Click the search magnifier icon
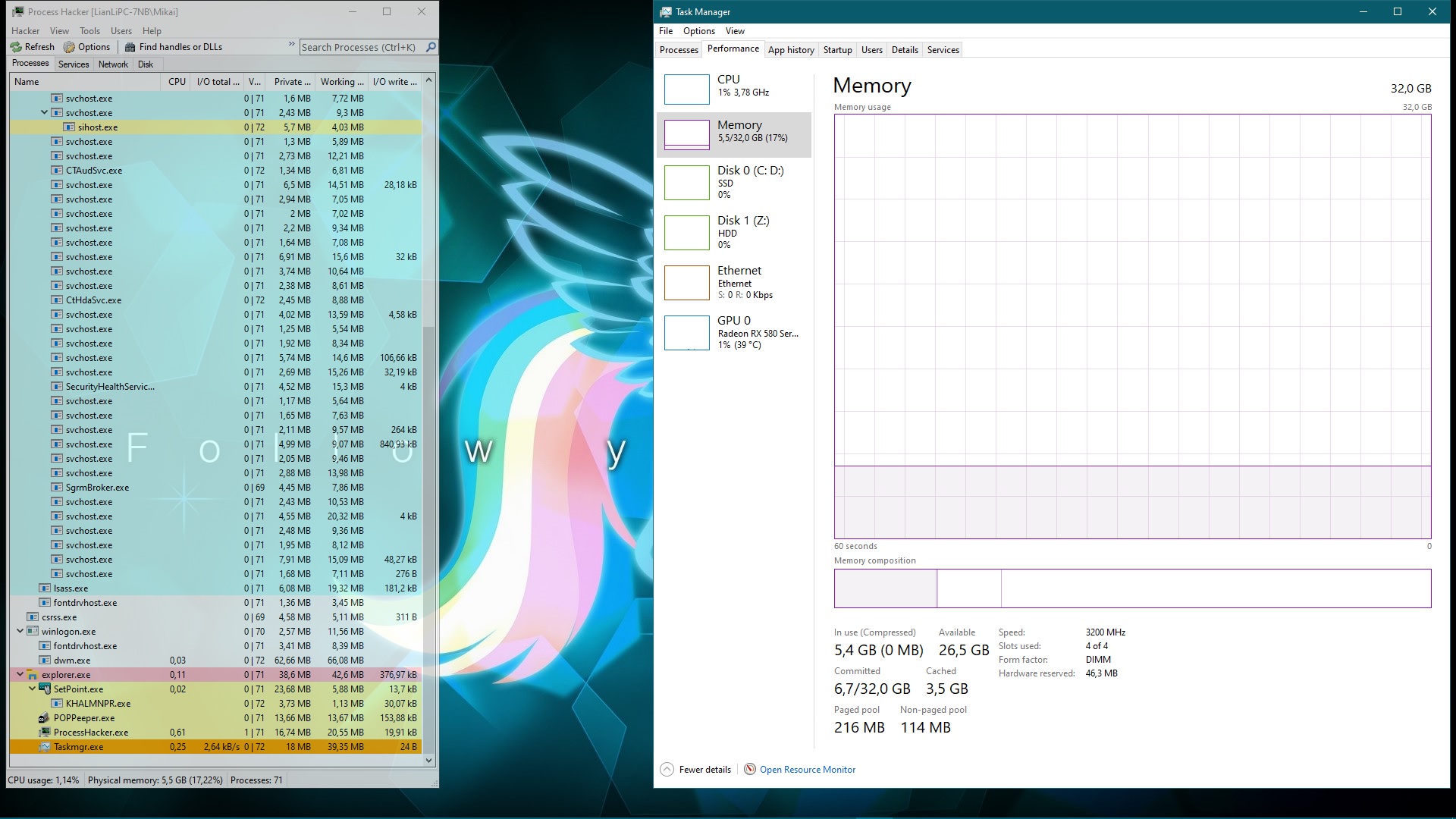1456x819 pixels. coord(431,47)
